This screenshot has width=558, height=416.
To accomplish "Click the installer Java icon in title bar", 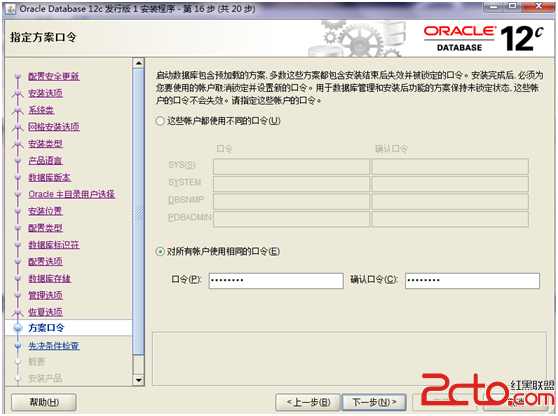I will click(x=11, y=9).
